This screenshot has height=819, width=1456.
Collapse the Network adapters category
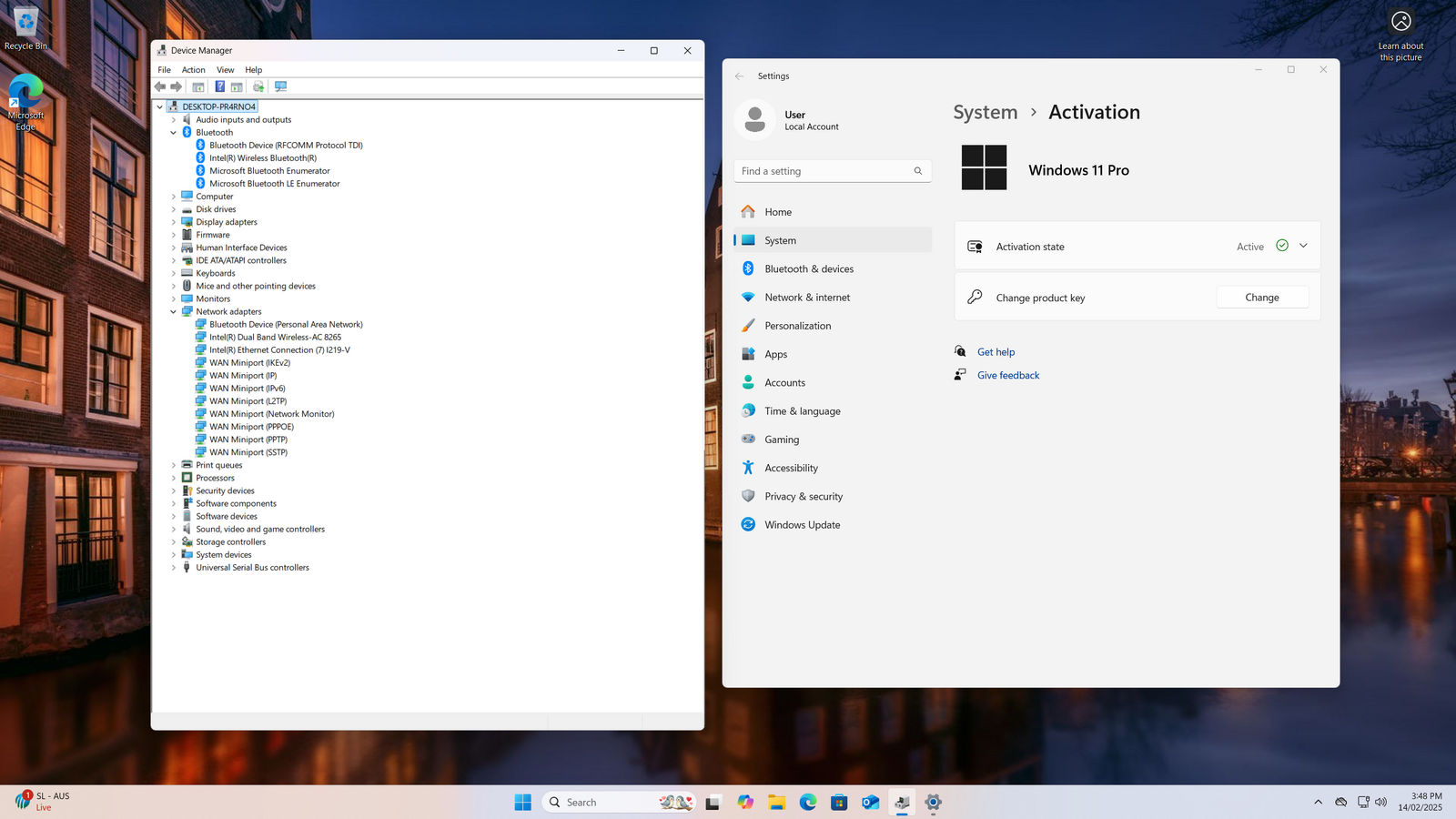[174, 311]
